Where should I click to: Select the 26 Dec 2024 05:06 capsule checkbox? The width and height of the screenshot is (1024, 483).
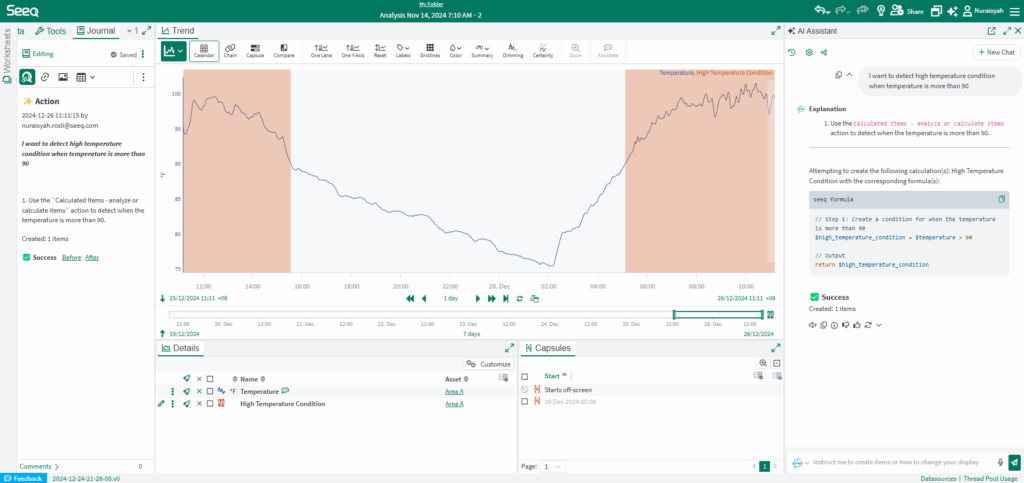[x=524, y=401]
